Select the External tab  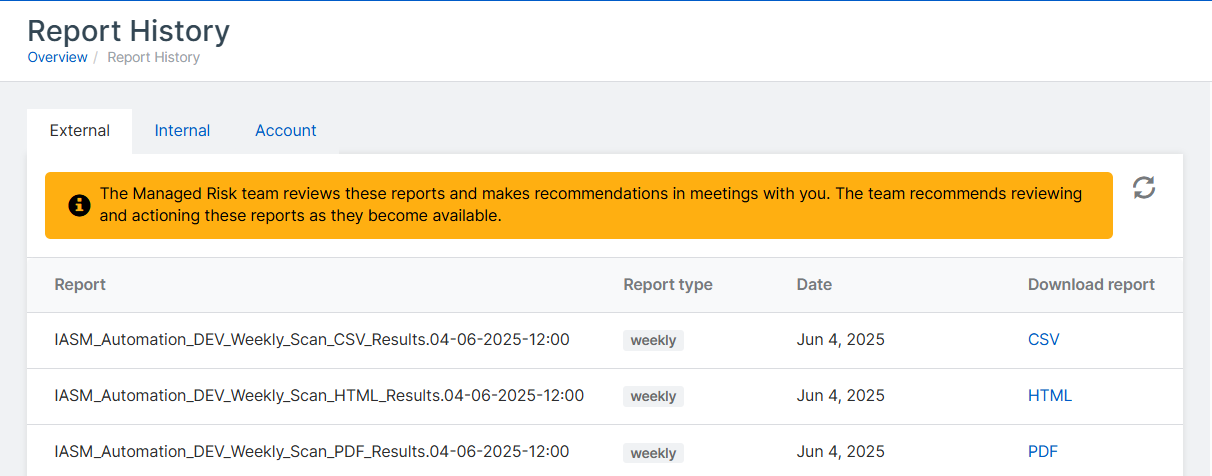[x=80, y=131]
